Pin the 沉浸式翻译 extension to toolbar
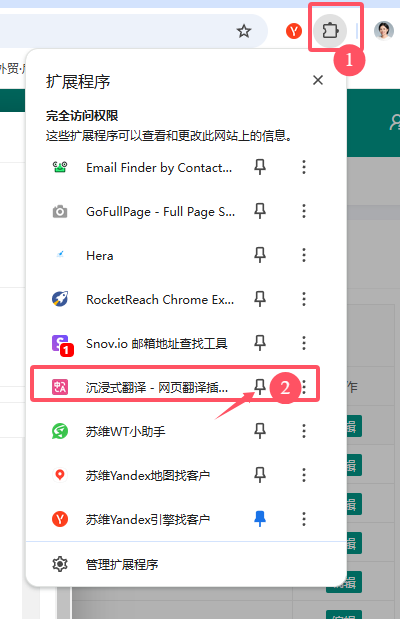Viewport: 400px width, 619px height. (x=259, y=387)
